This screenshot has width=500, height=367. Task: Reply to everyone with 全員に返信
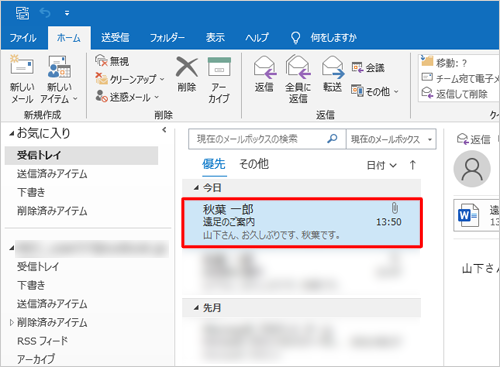[298, 79]
